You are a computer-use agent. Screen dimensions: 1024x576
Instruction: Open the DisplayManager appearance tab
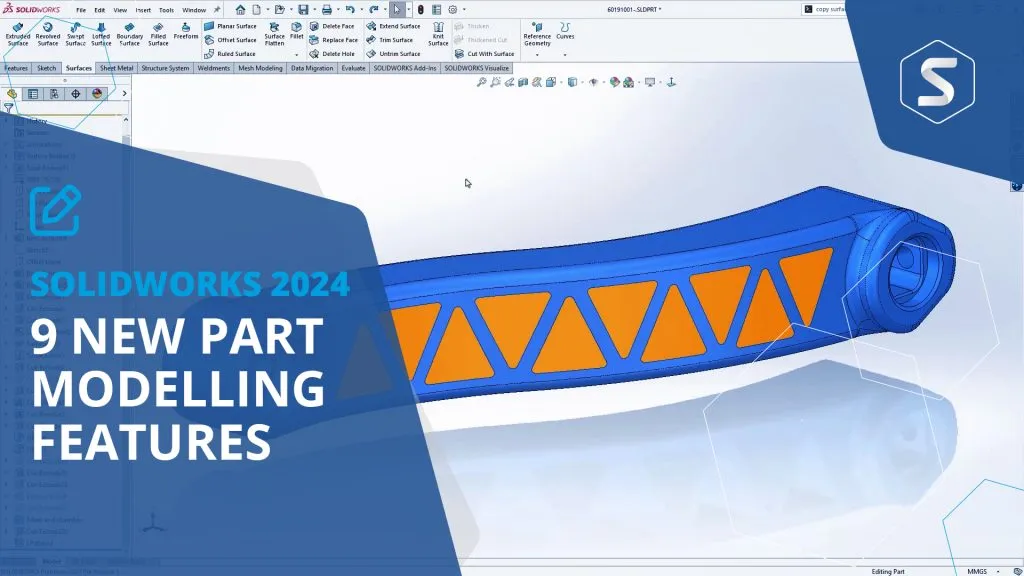click(x=97, y=94)
